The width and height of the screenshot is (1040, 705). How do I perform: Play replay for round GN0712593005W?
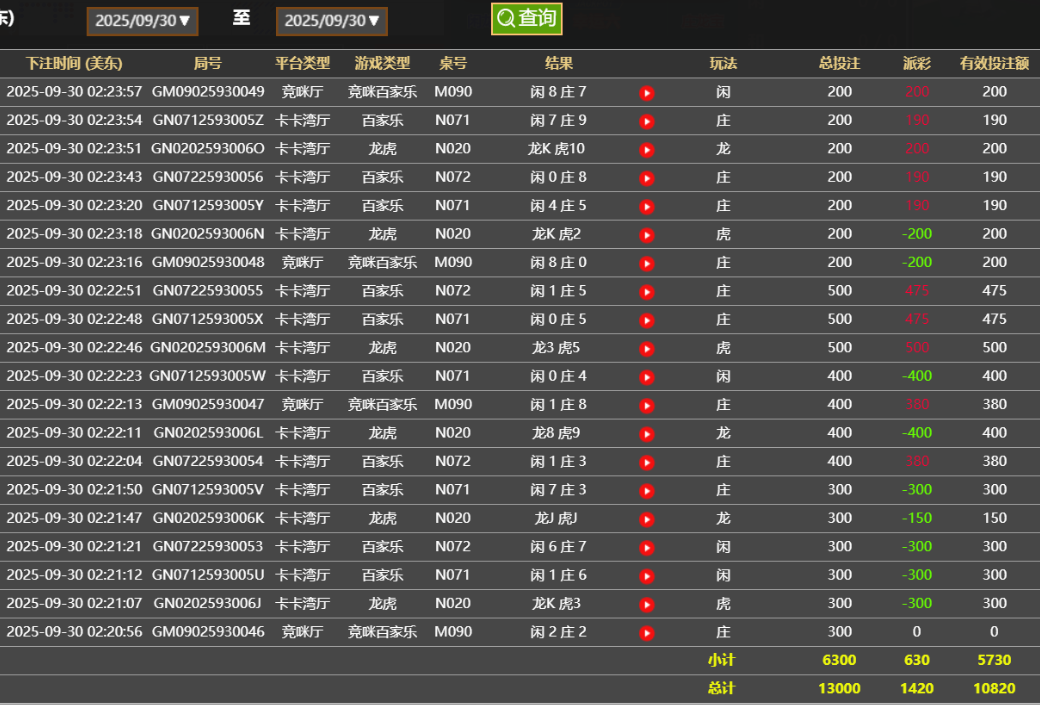tap(647, 376)
